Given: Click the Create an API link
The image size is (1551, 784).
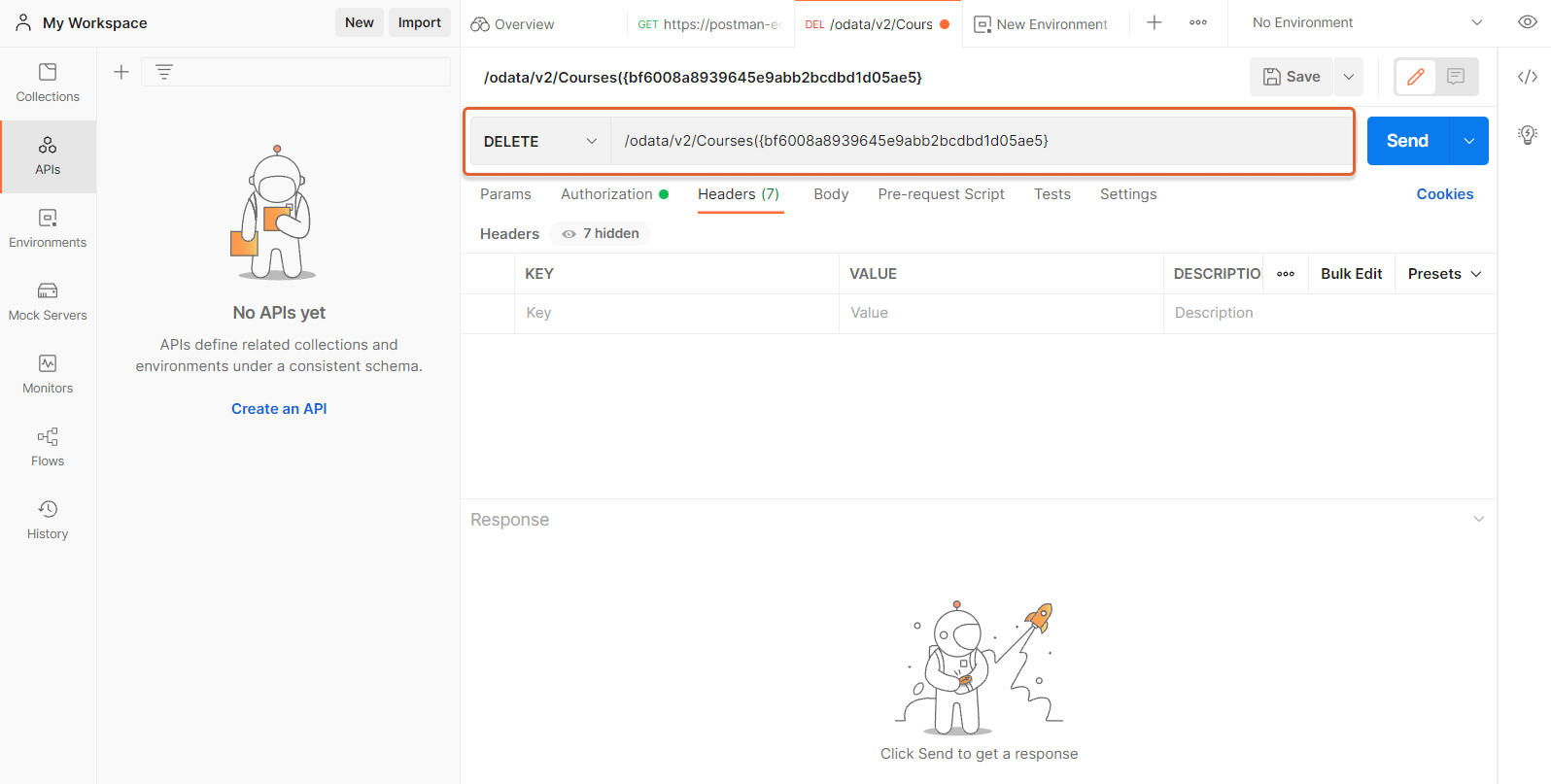Looking at the screenshot, I should click(x=279, y=409).
